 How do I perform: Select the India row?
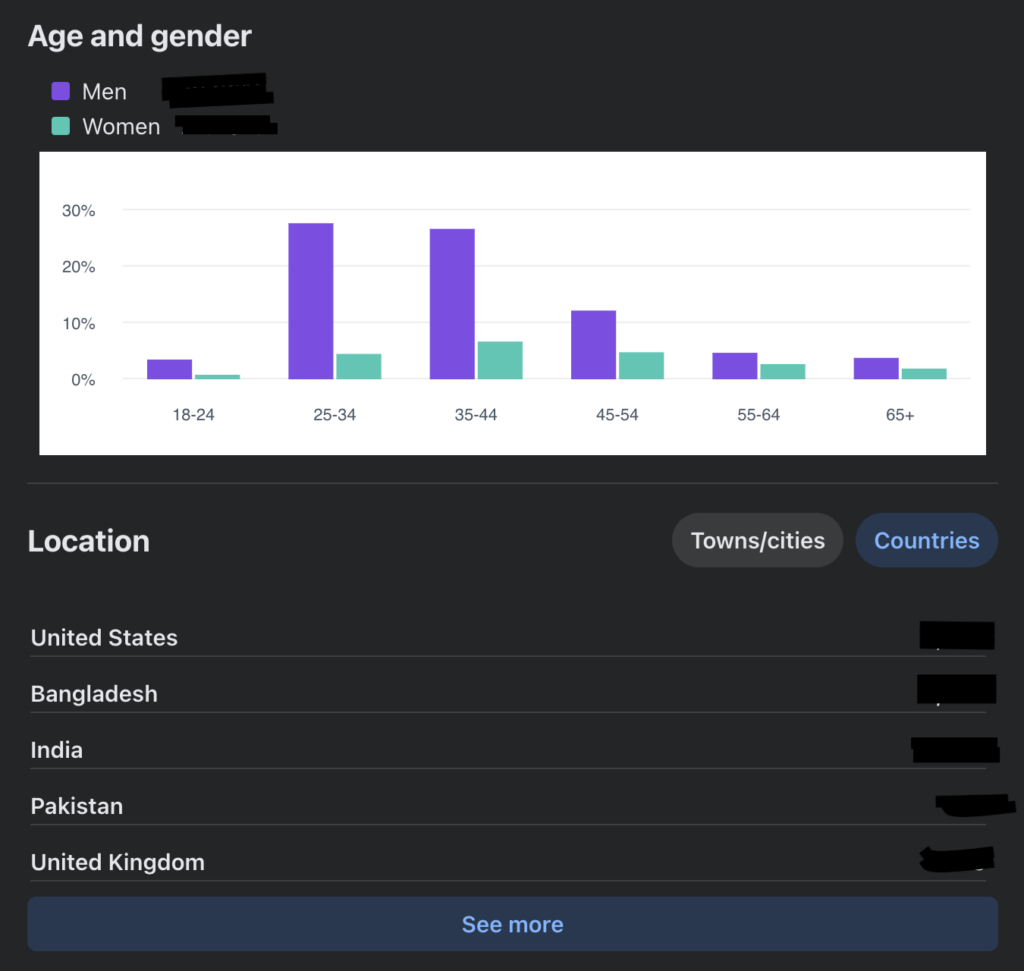(x=56, y=749)
